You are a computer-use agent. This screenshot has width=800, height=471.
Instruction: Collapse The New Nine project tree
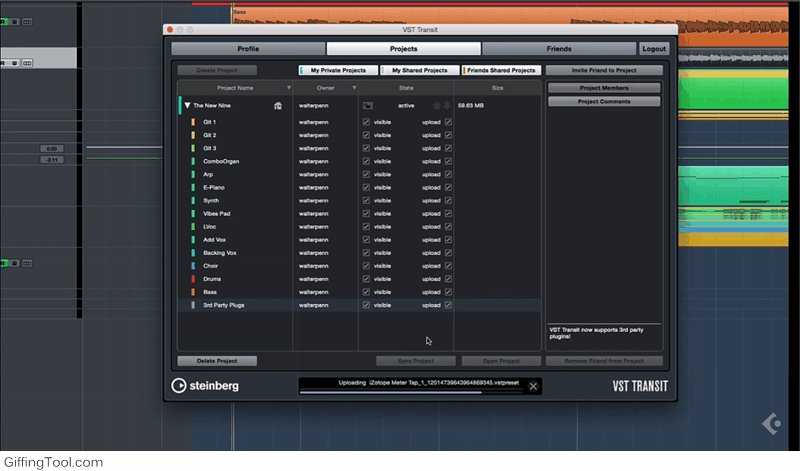click(187, 106)
